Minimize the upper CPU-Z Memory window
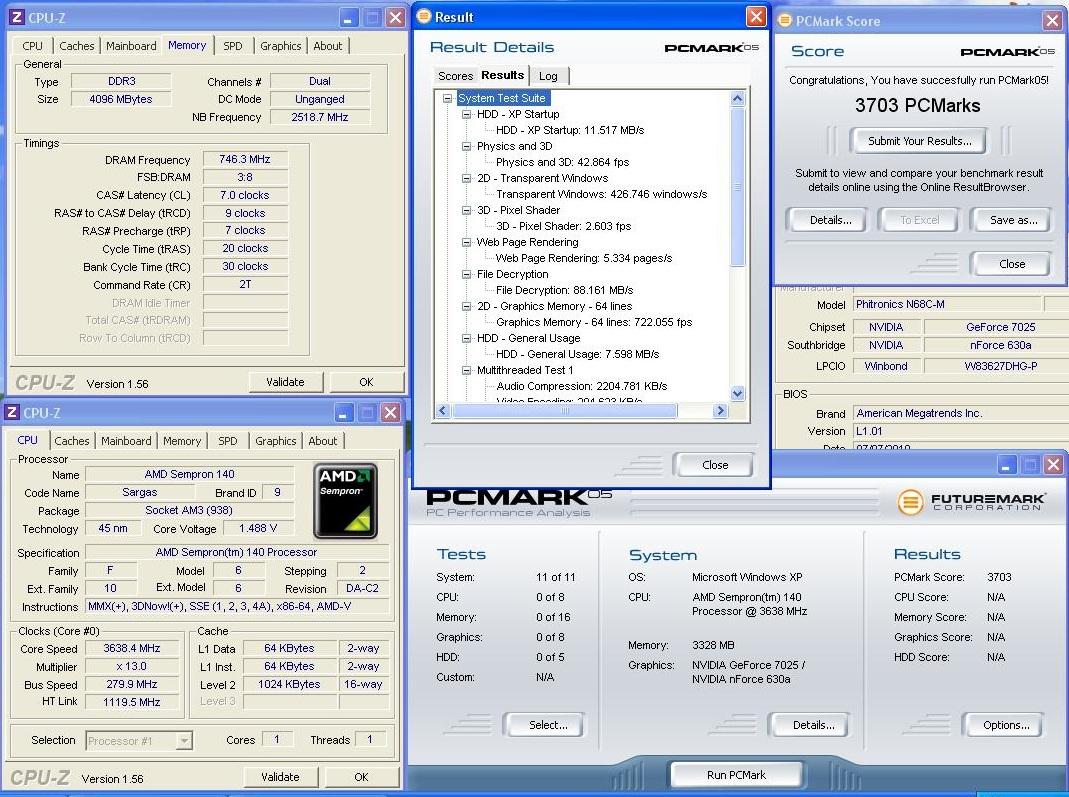Viewport: 1069px width, 797px height. point(348,18)
